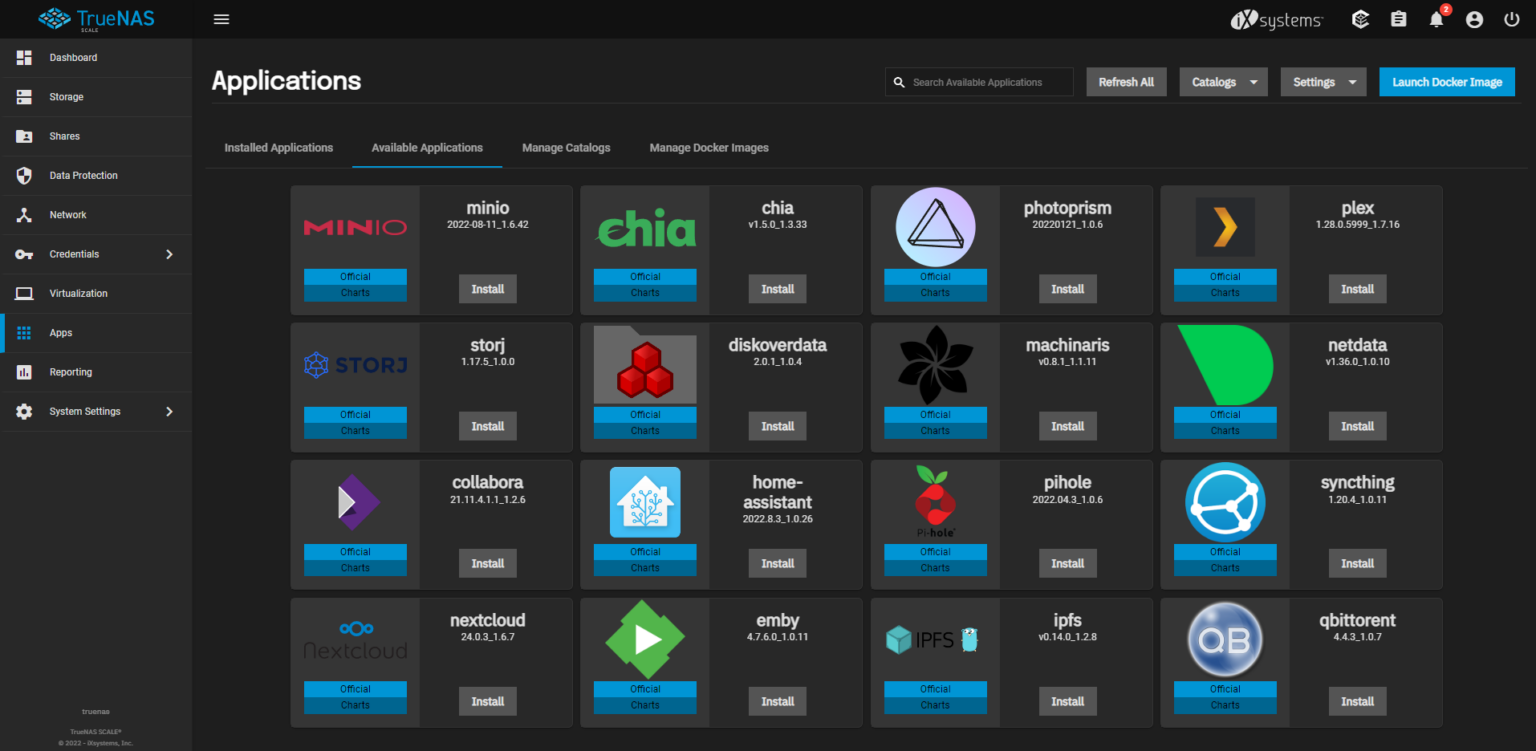Click the Search Available Applications field

pyautogui.click(x=978, y=81)
